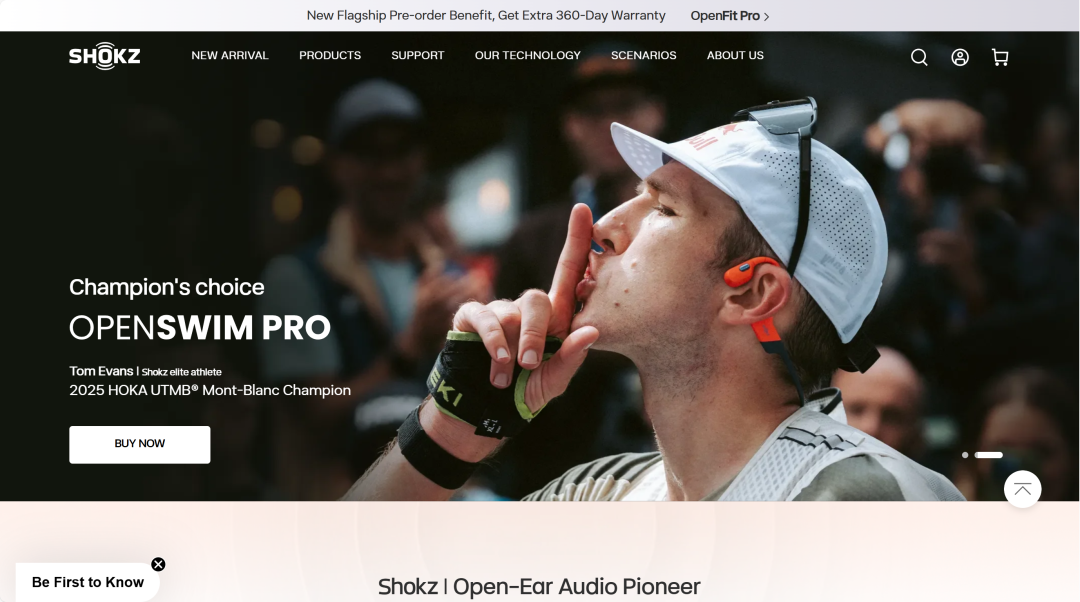Select the active carousel slide indicator

(988, 455)
